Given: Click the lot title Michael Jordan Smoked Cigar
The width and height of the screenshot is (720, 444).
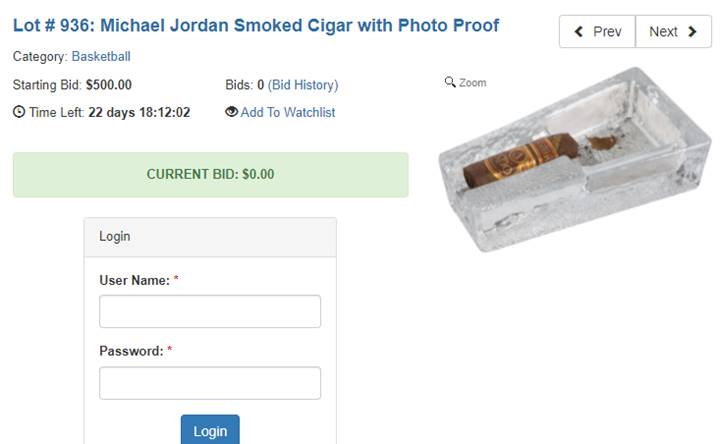Looking at the screenshot, I should [256, 25].
